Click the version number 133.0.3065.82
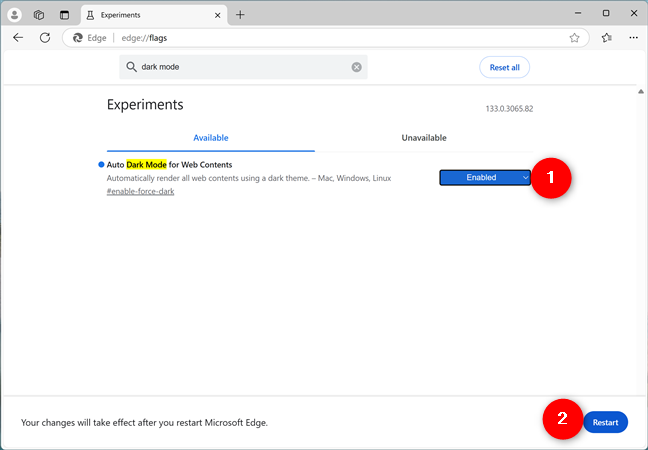 point(509,109)
